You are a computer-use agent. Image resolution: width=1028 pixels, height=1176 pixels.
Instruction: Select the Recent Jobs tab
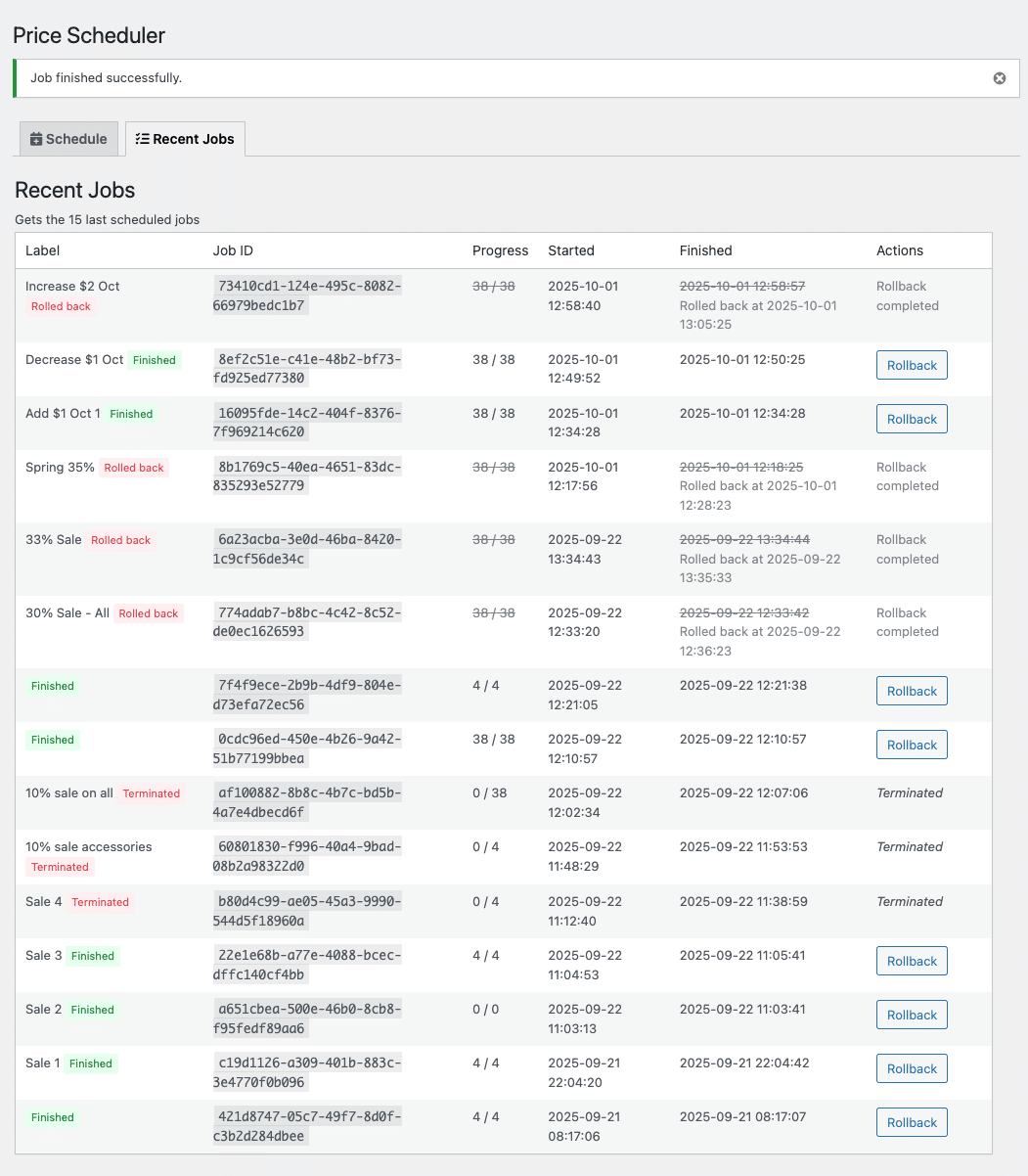point(185,139)
